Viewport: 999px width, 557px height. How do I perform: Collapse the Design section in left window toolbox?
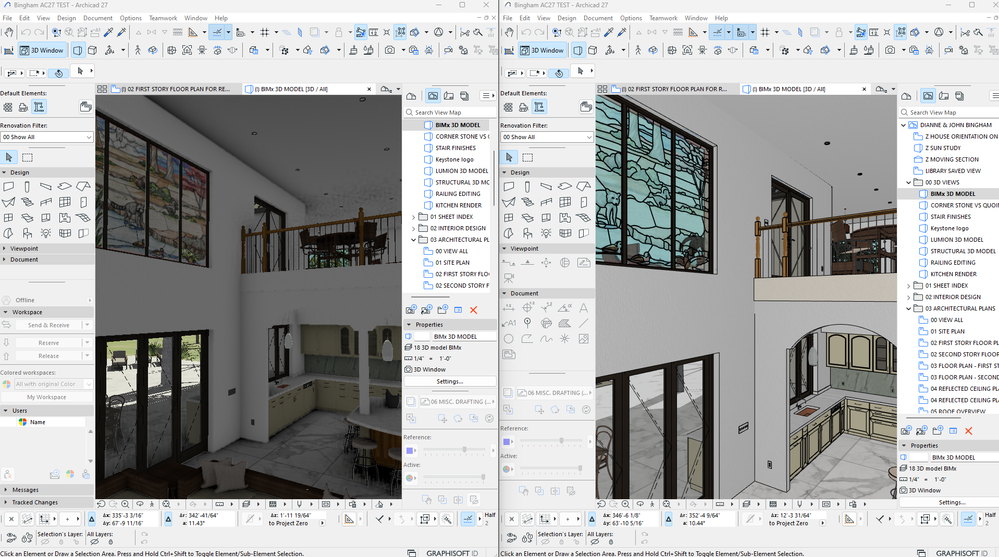click(4, 172)
